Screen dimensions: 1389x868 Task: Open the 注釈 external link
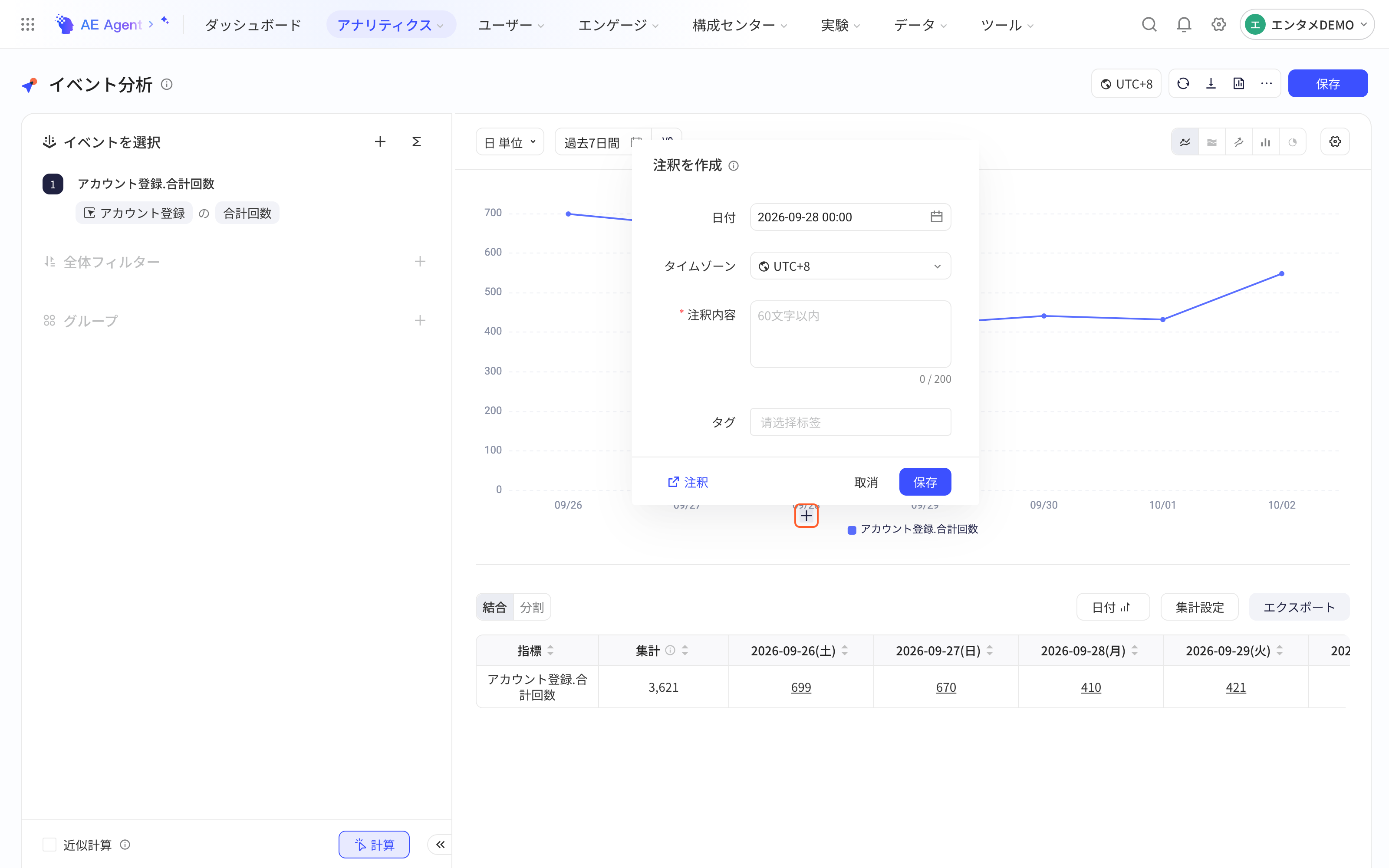coord(688,482)
